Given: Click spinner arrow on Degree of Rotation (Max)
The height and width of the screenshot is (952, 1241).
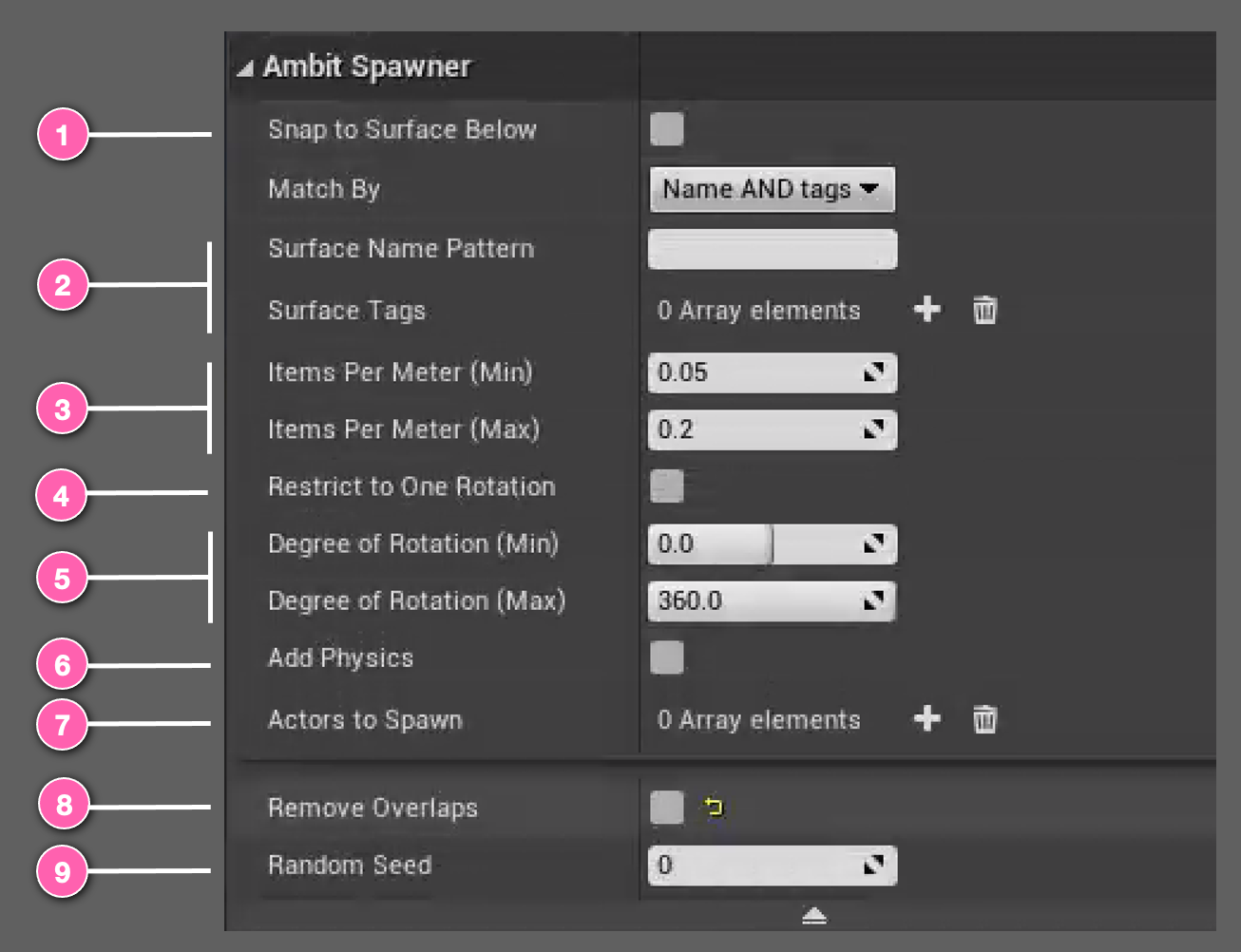Looking at the screenshot, I should (x=874, y=600).
